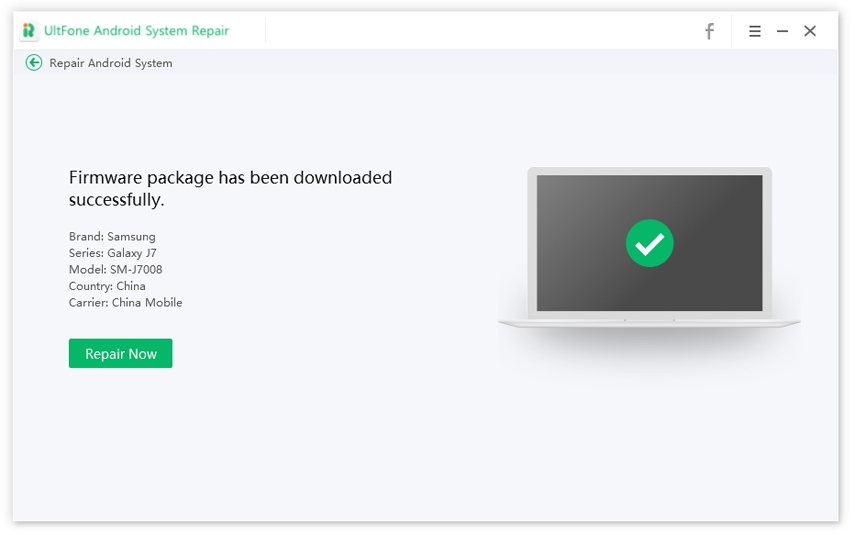Click the UltFone logo icon

tap(29, 31)
